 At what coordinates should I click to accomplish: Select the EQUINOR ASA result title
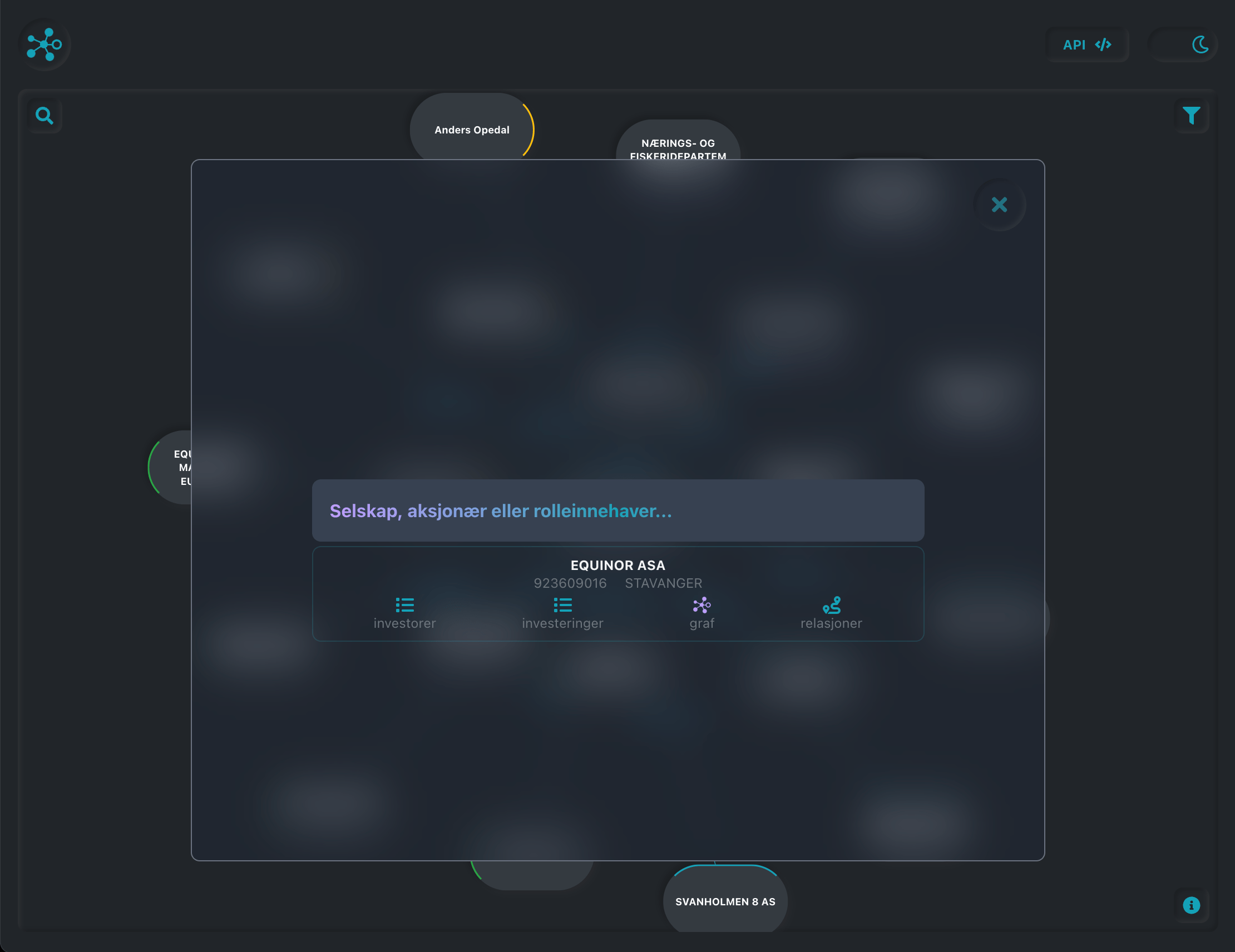617,565
